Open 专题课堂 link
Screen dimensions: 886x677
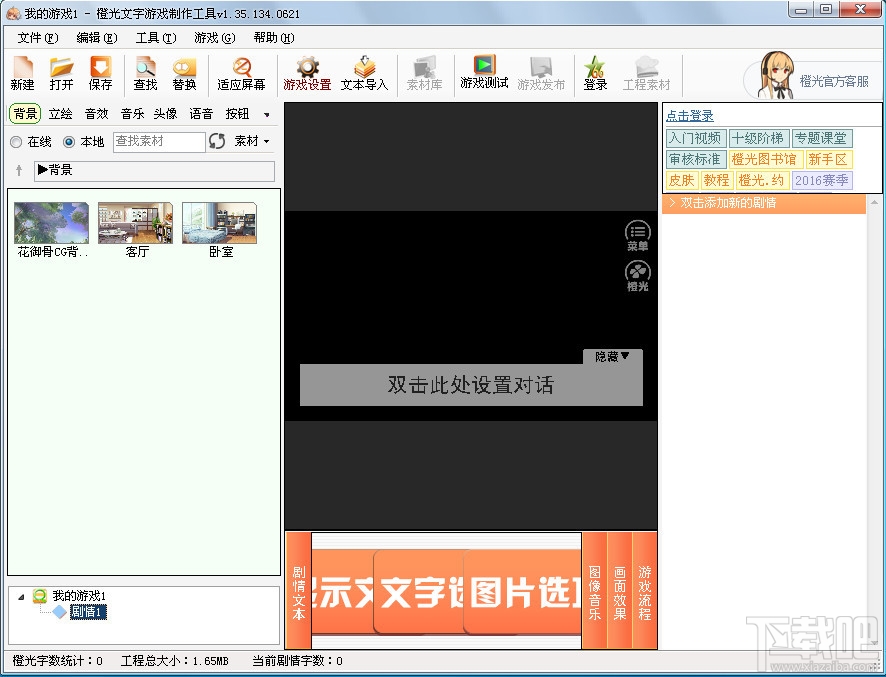[821, 138]
